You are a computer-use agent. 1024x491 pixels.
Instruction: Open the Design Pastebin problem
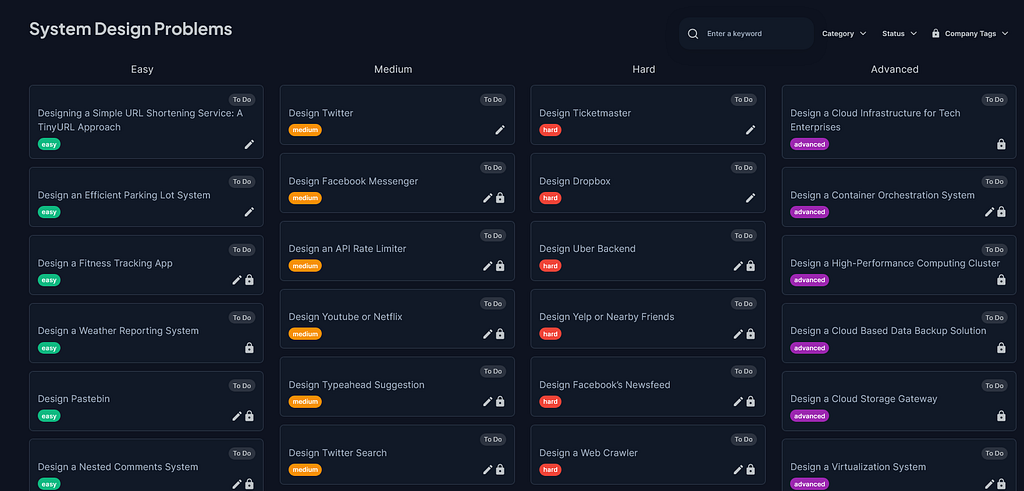pos(146,401)
